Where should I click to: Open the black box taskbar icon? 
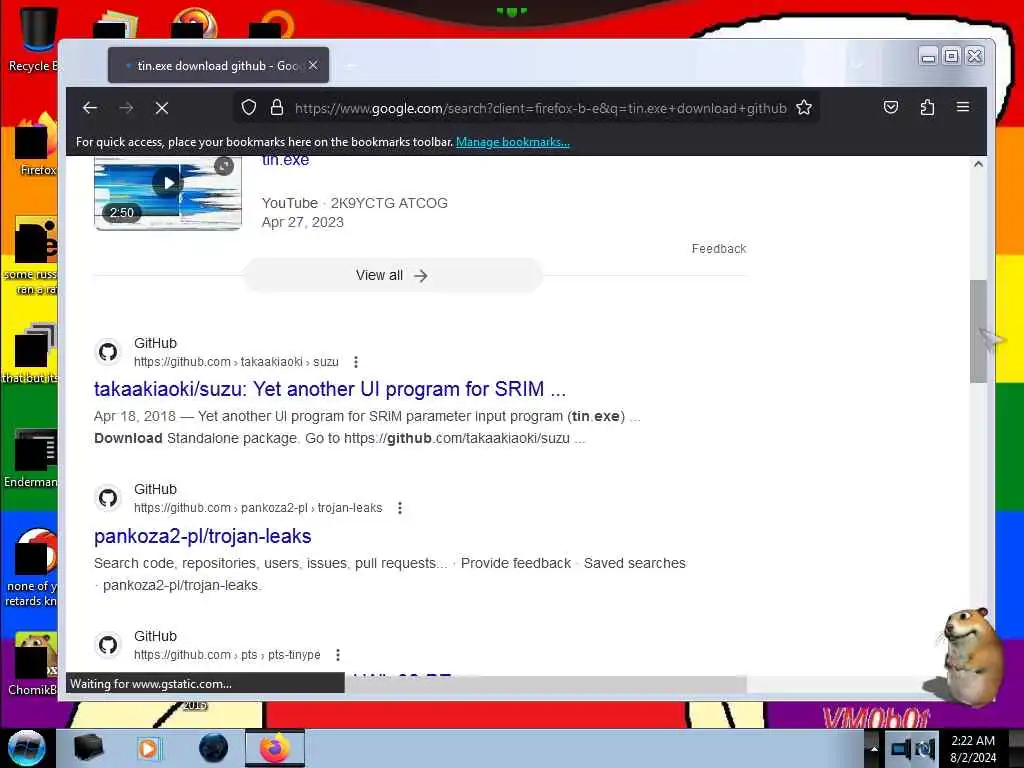tap(88, 748)
